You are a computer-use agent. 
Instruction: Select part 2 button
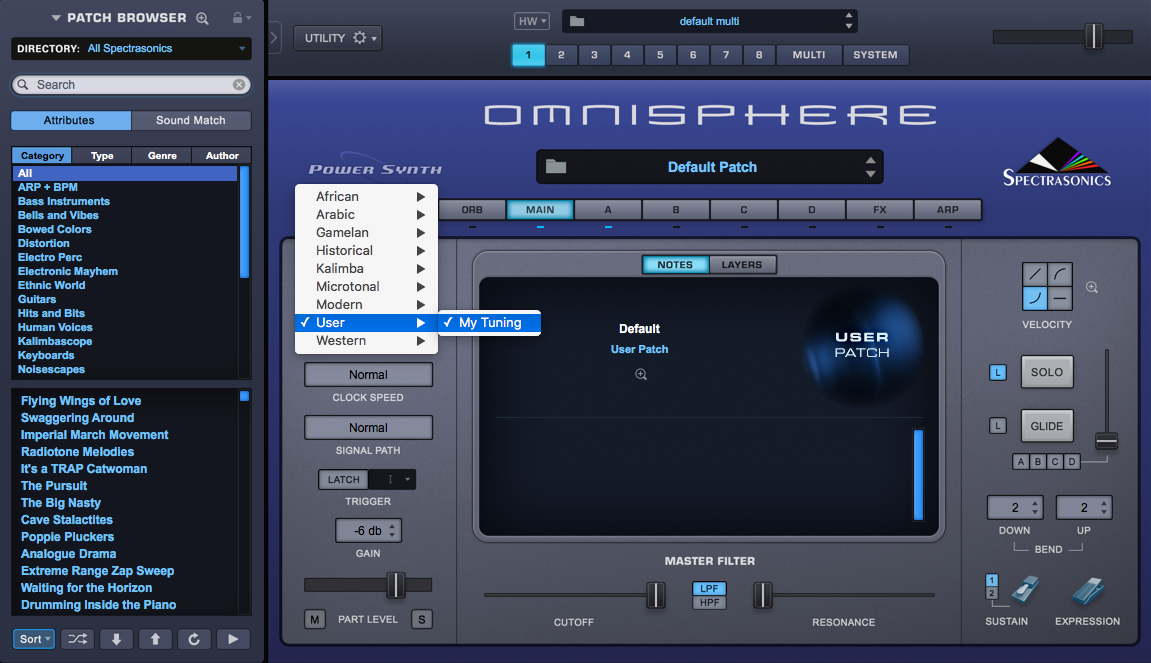tap(561, 54)
